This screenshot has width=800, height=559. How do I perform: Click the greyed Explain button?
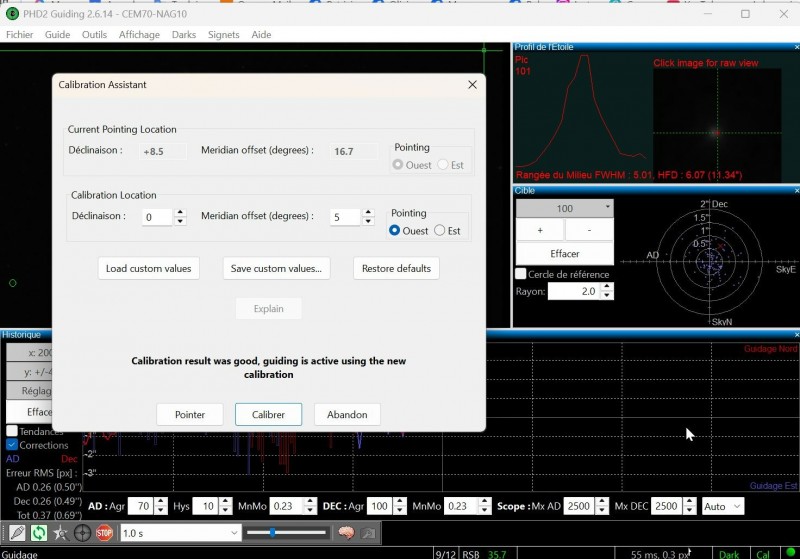point(268,309)
